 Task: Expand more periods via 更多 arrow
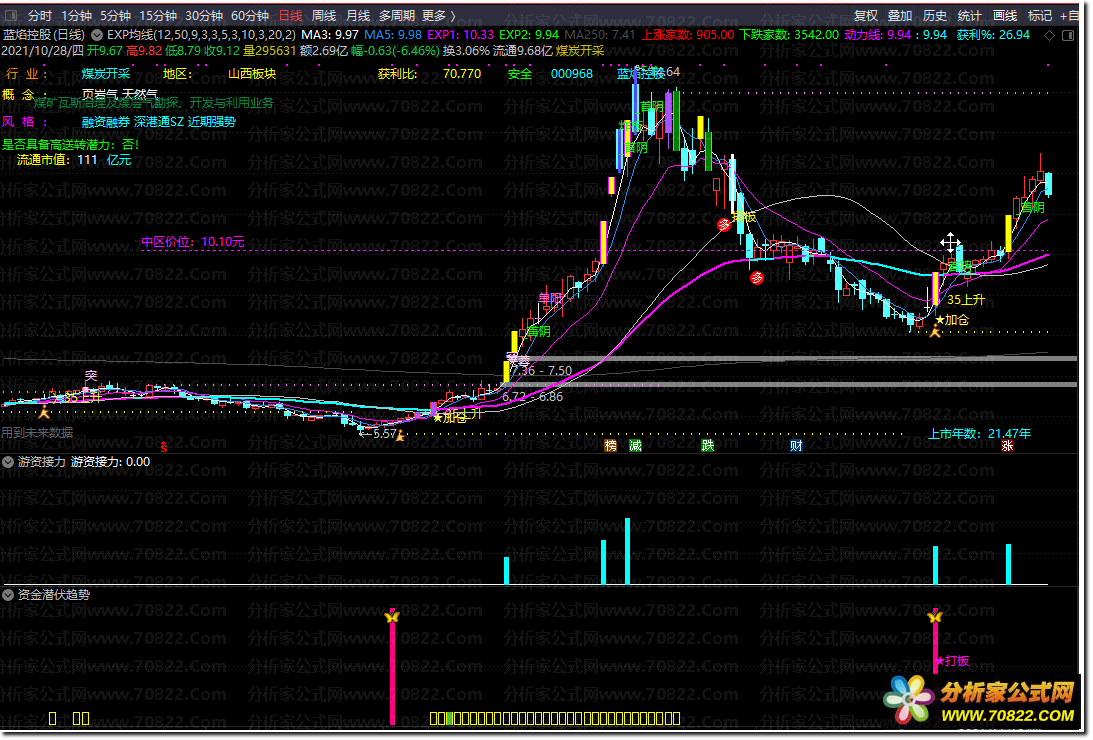(438, 15)
